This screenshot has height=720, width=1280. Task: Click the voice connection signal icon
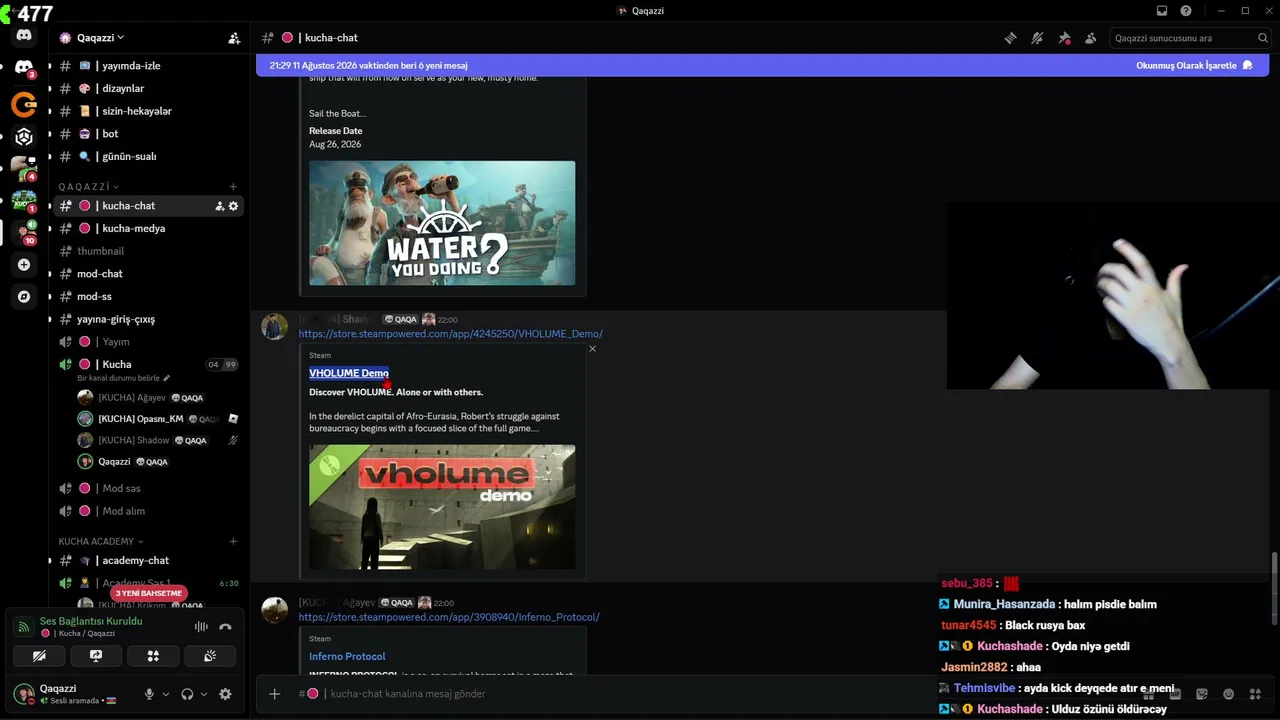[24, 627]
